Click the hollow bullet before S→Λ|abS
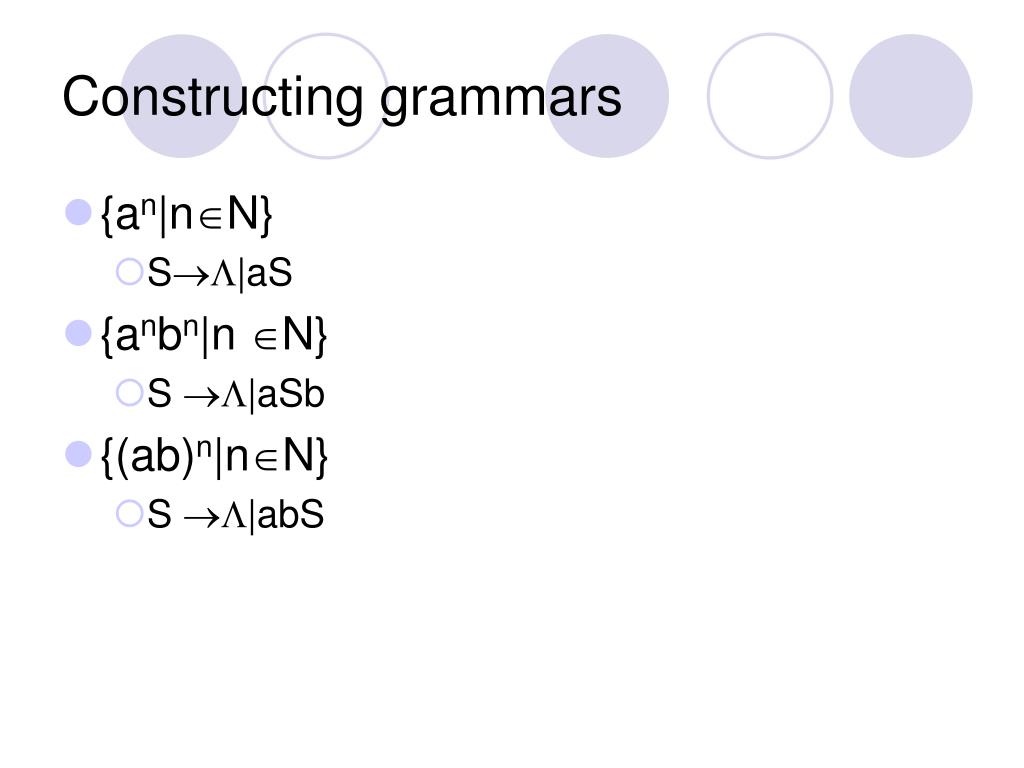 pyautogui.click(x=129, y=514)
